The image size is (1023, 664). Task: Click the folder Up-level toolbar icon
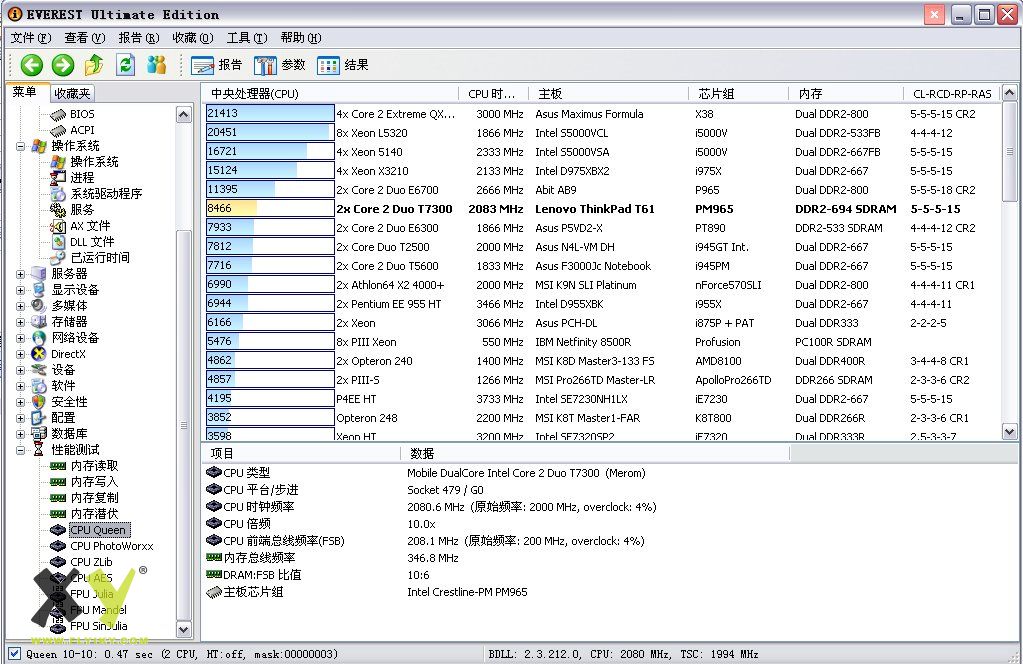[94, 65]
